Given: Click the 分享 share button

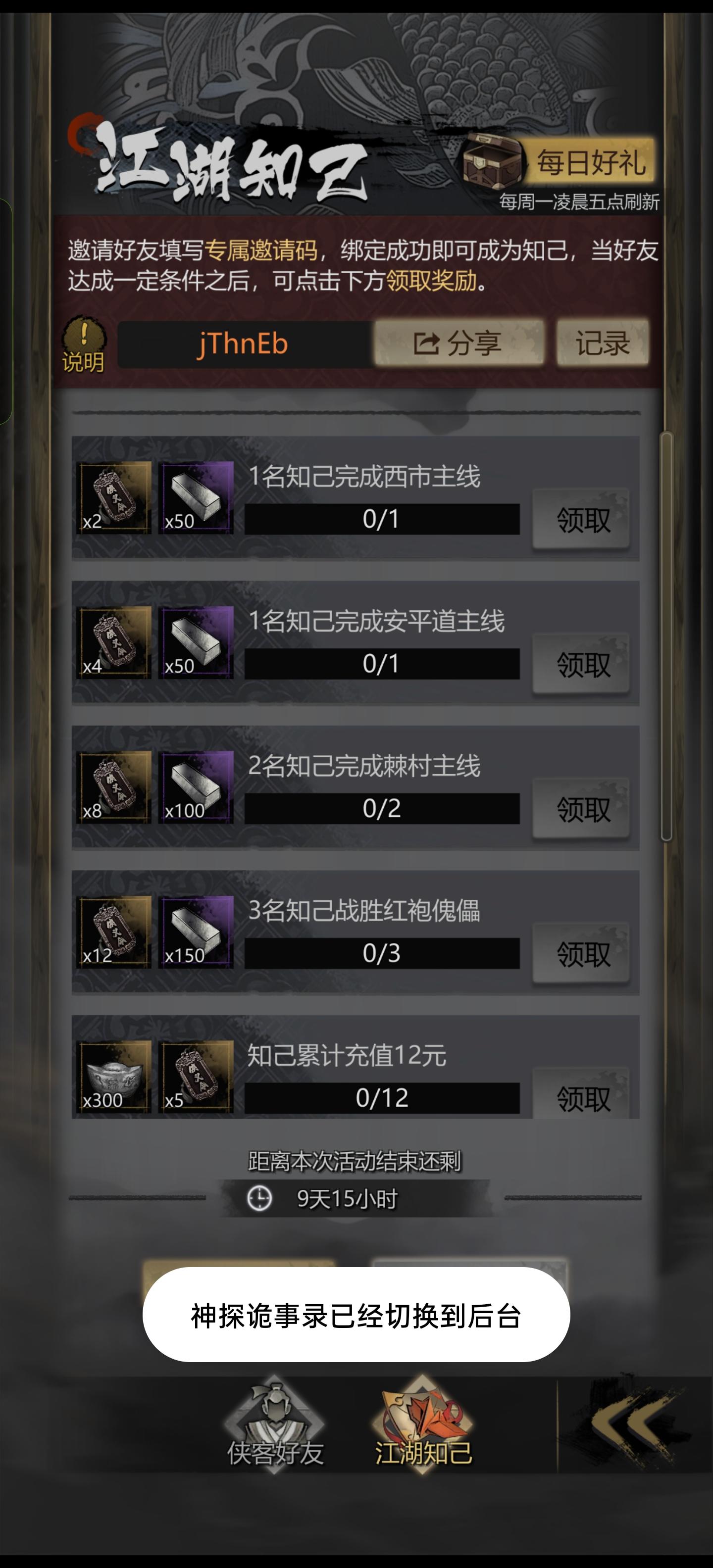Looking at the screenshot, I should [x=458, y=343].
